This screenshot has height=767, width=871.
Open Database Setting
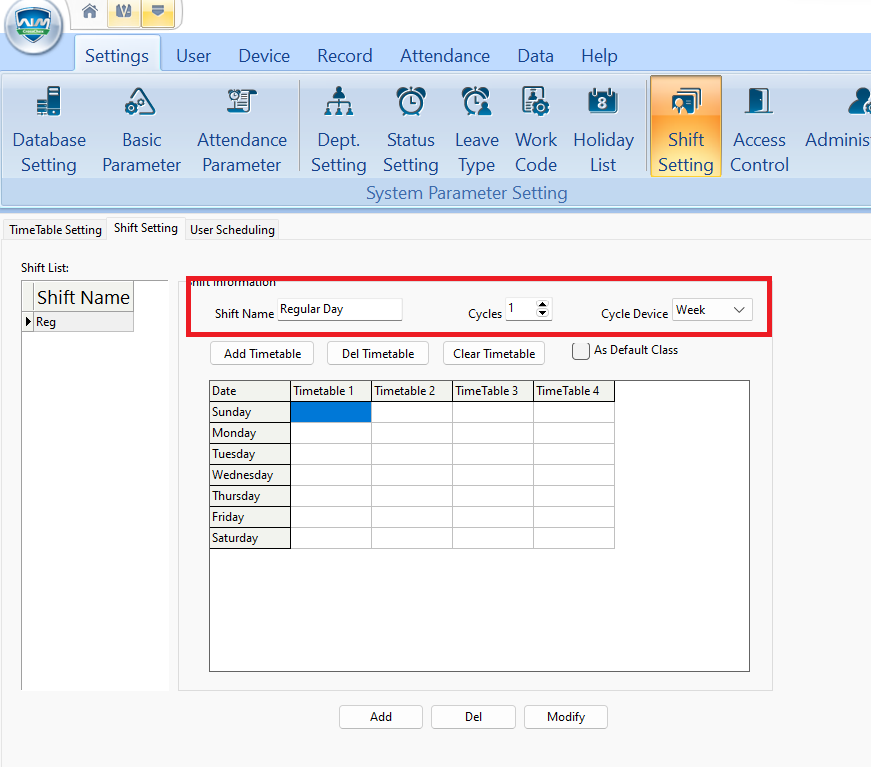pyautogui.click(x=49, y=129)
